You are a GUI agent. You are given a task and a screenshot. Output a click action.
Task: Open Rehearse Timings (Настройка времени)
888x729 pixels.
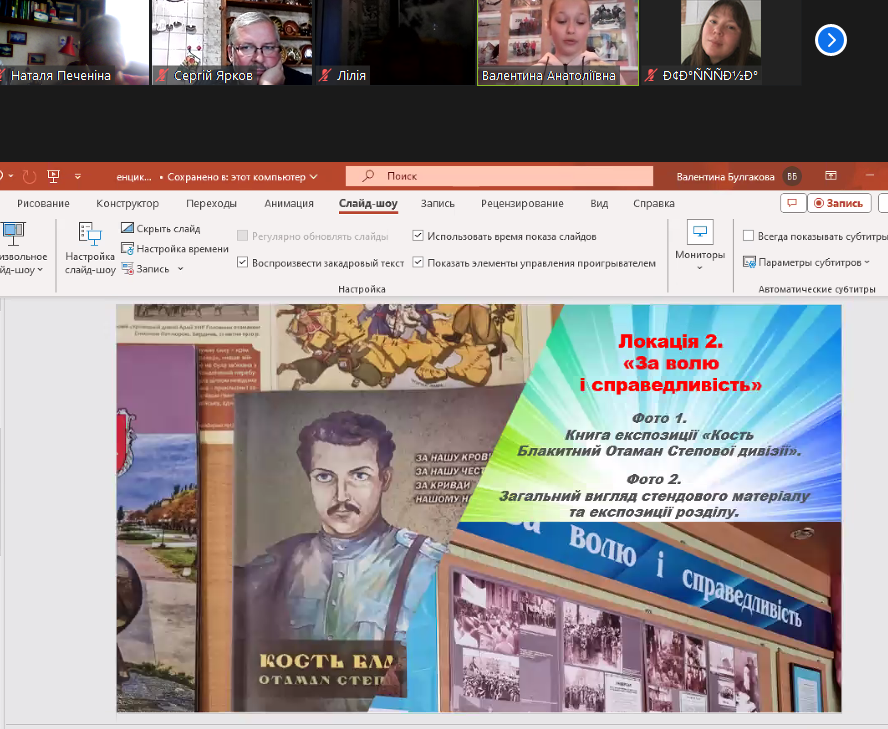coord(127,248)
